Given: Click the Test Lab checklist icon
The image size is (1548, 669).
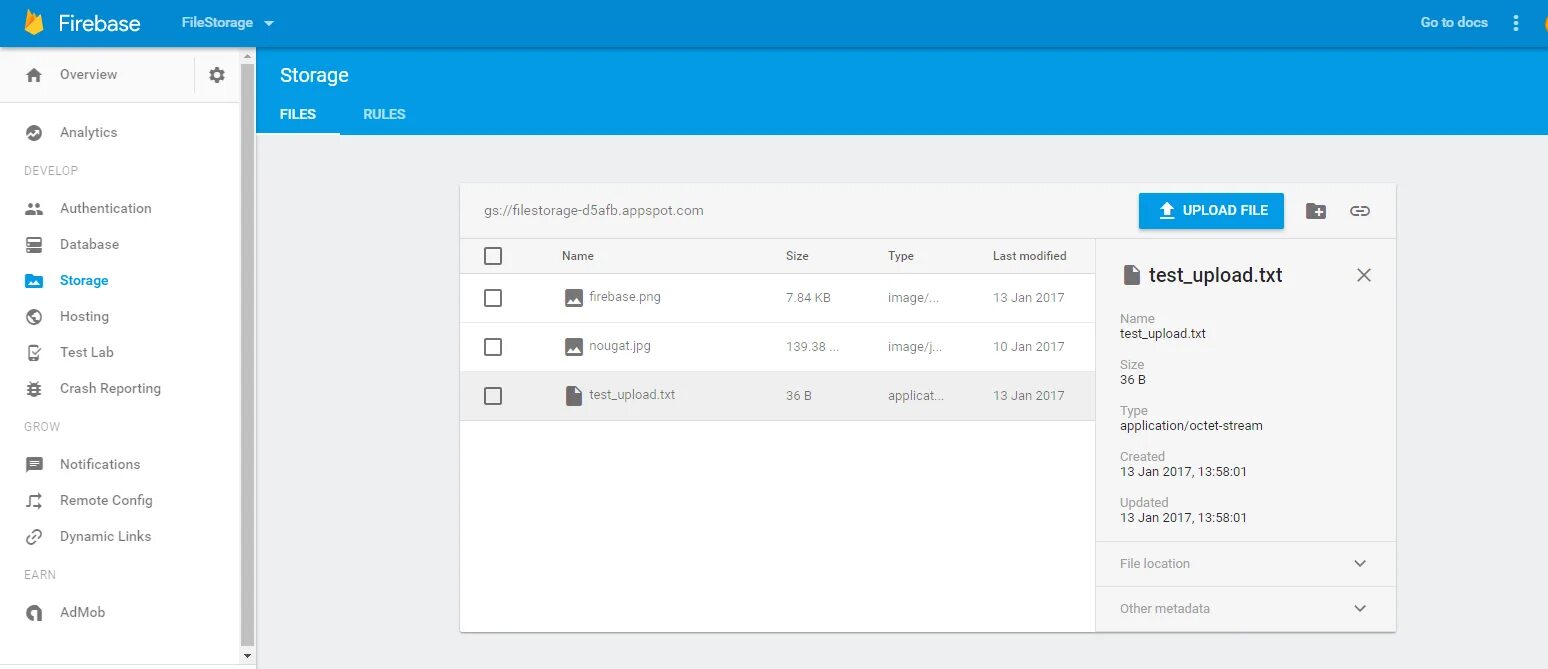Looking at the screenshot, I should tap(34, 353).
